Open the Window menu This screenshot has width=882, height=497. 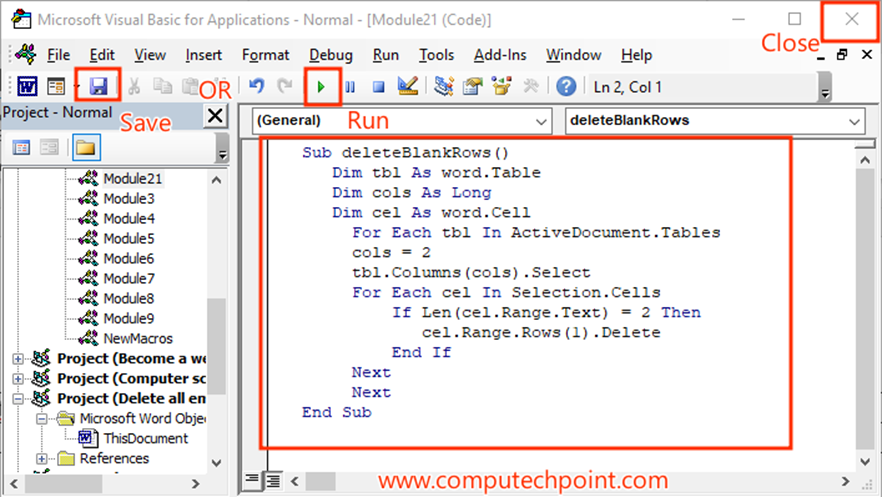[574, 55]
